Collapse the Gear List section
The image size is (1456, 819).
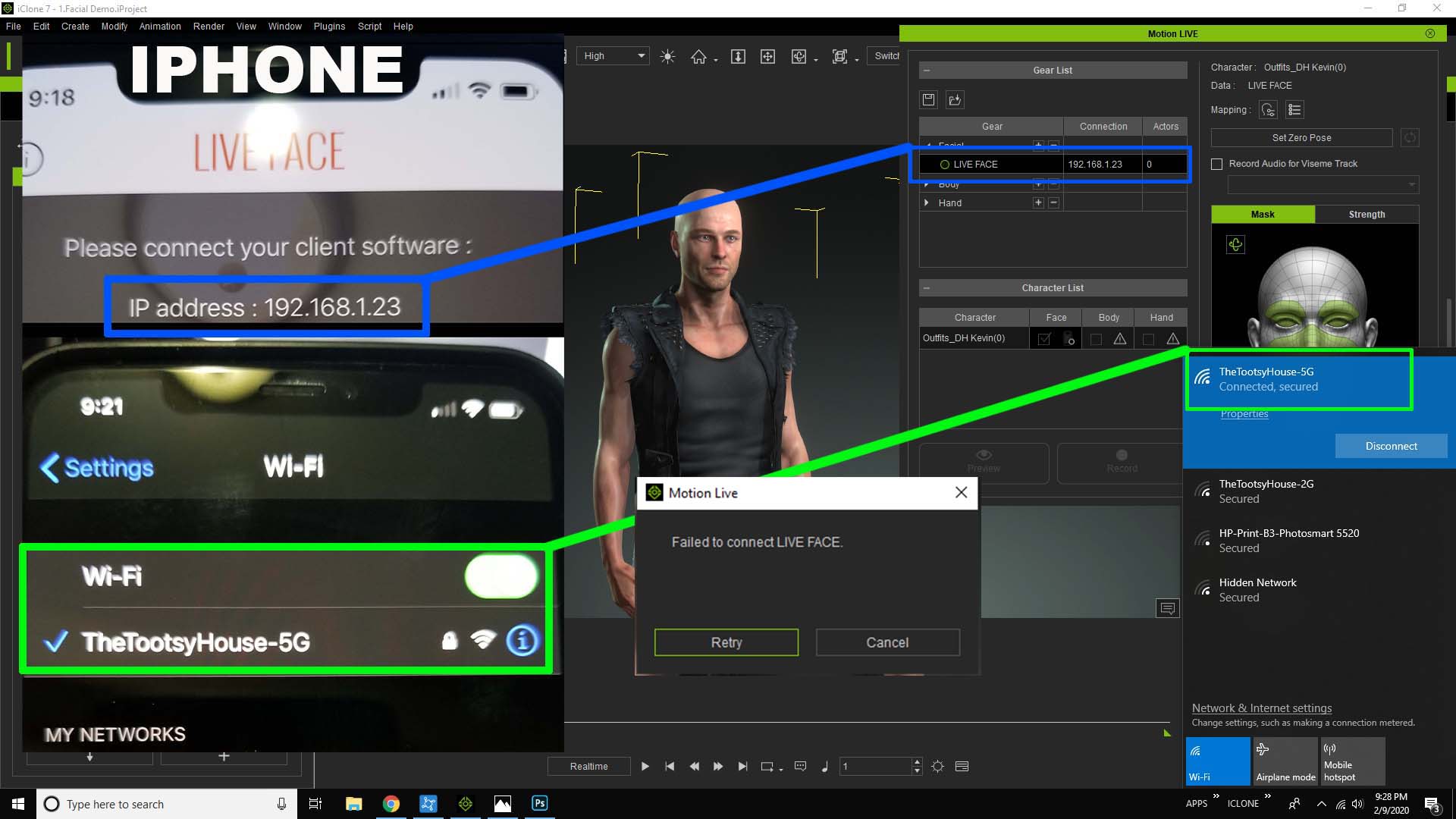(927, 71)
